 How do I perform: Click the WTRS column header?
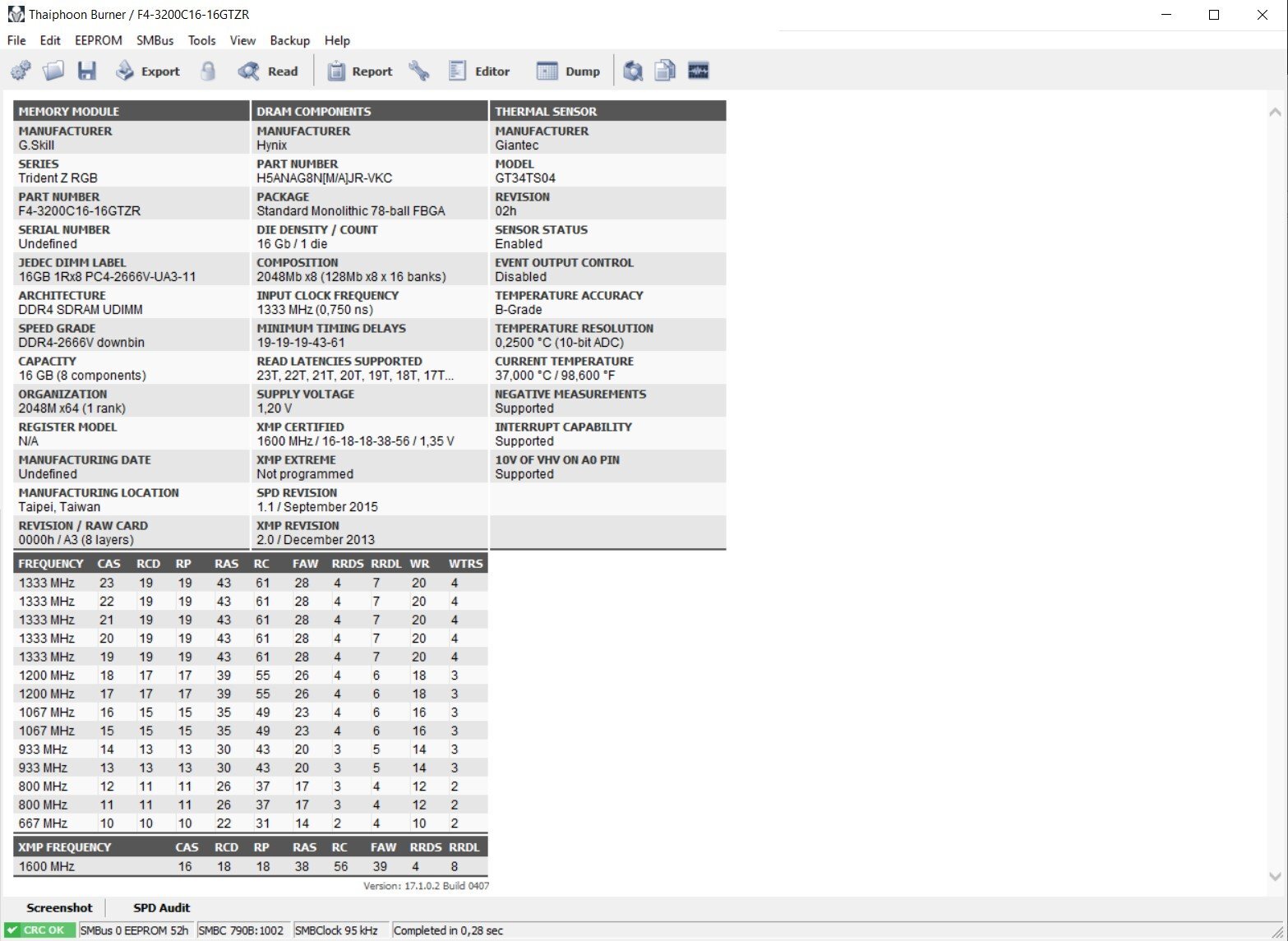466,564
